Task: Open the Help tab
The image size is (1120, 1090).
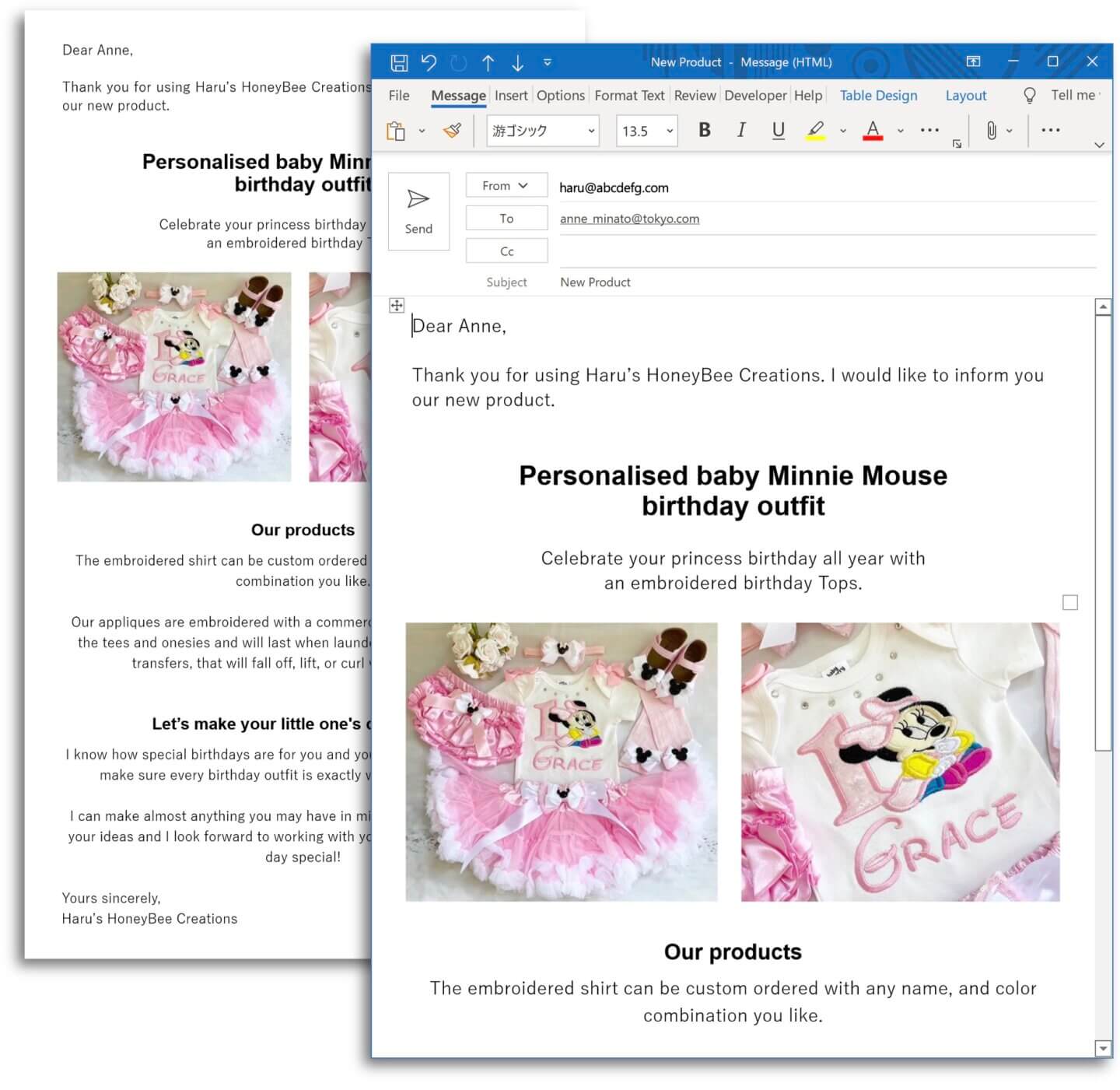Action: (x=808, y=95)
